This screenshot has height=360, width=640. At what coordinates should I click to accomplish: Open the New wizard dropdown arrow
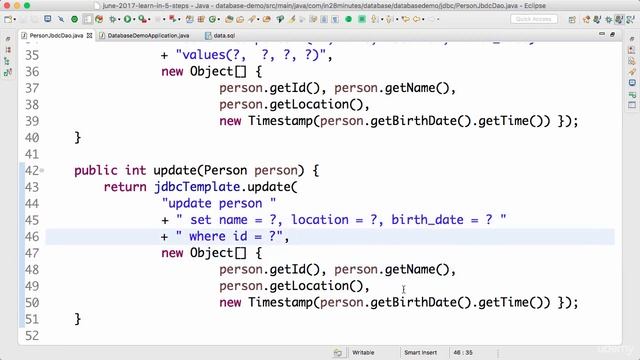click(x=15, y=19)
